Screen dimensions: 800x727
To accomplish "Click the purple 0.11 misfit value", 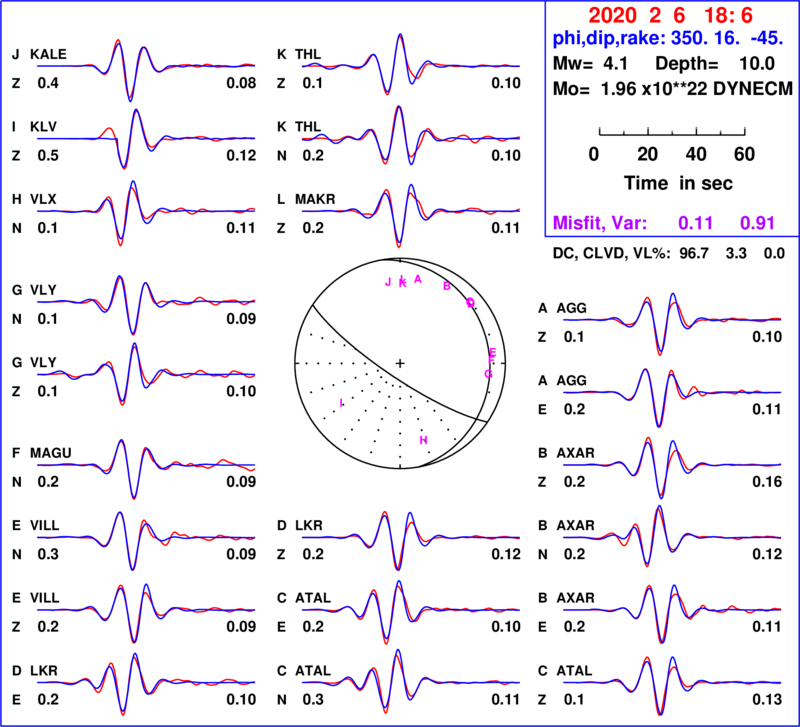I will point(695,223).
